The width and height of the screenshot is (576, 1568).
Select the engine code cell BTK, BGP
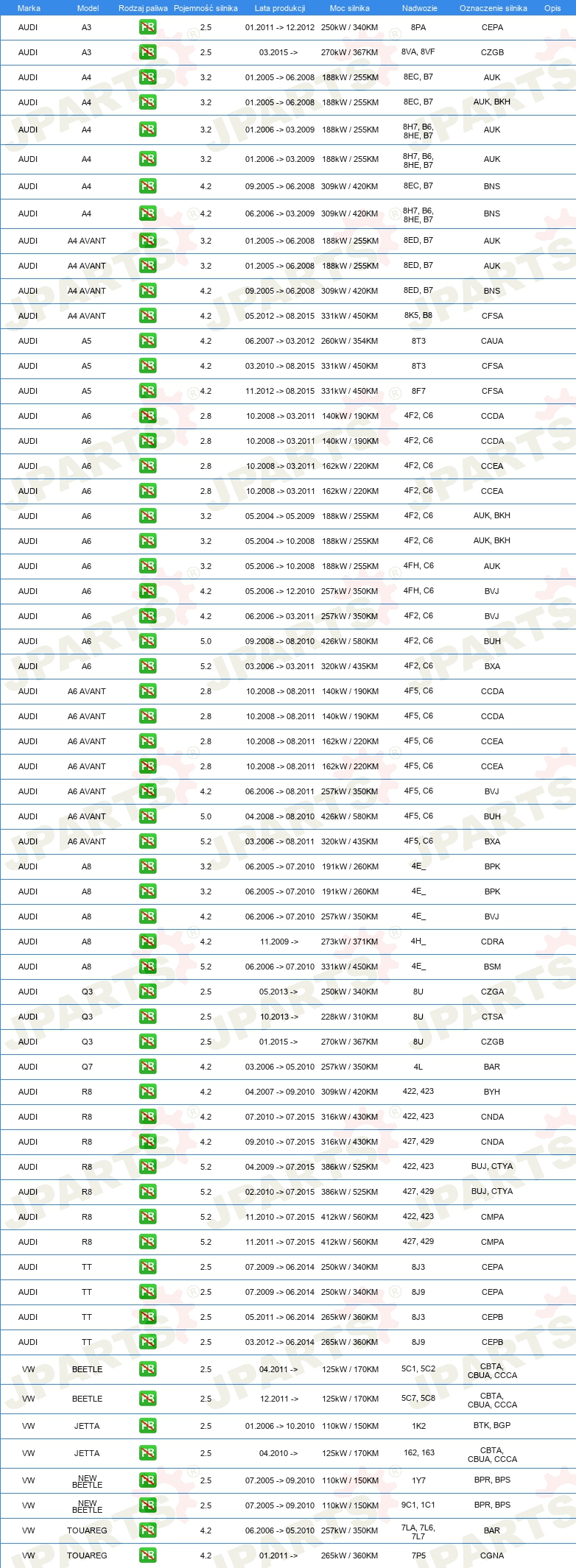point(492,1425)
